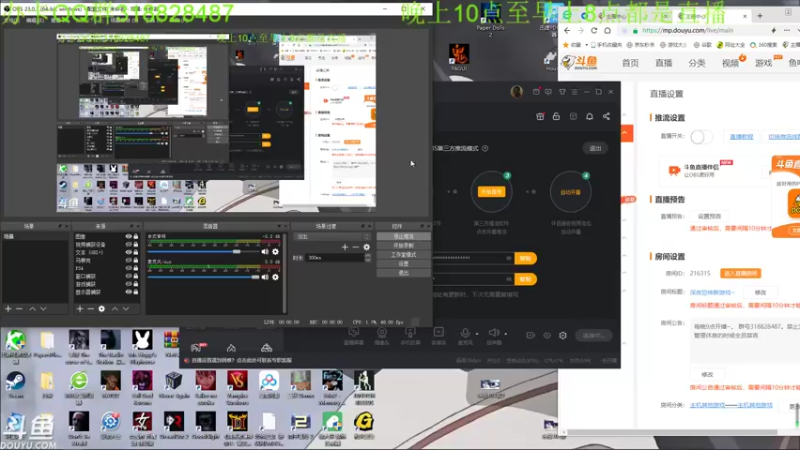Viewport: 800px width, 450px height.
Task: Hide the 窗口捕获 source via eye icon
Action: pos(129,276)
